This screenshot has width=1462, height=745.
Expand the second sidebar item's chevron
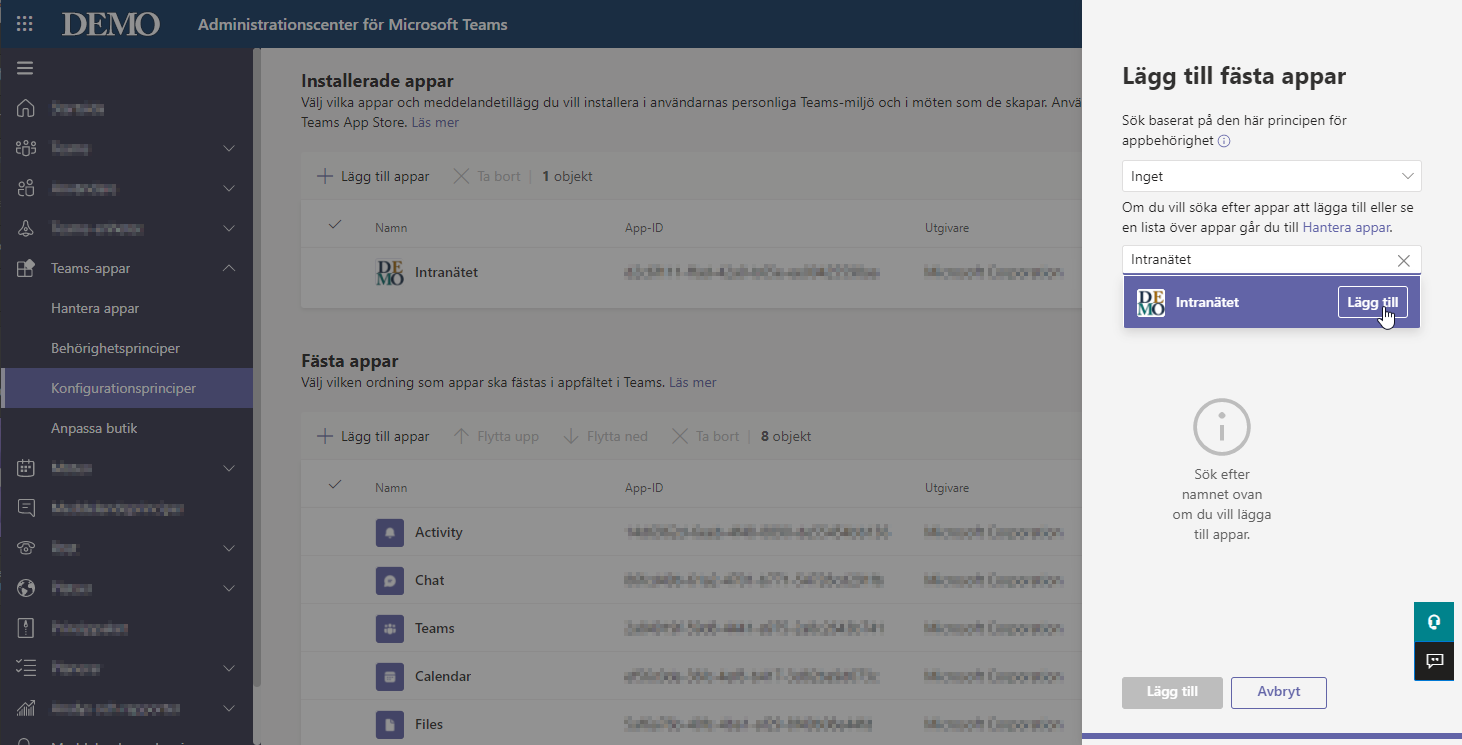[x=229, y=148]
